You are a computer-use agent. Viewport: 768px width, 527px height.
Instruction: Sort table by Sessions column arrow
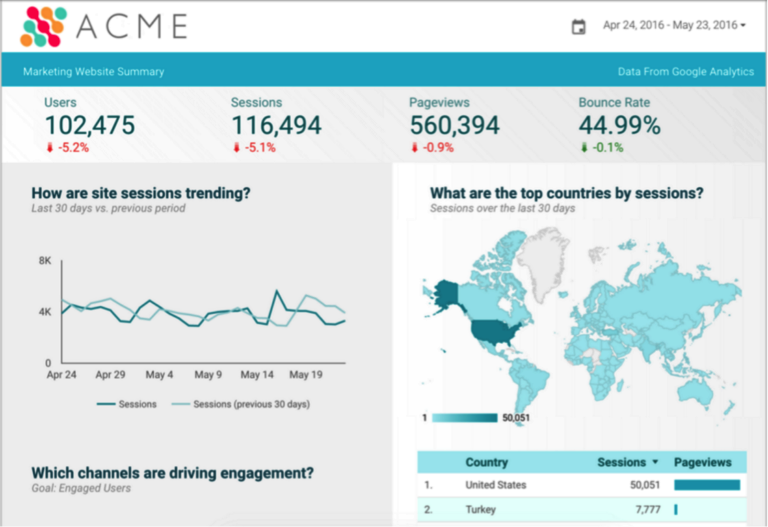[x=655, y=463]
